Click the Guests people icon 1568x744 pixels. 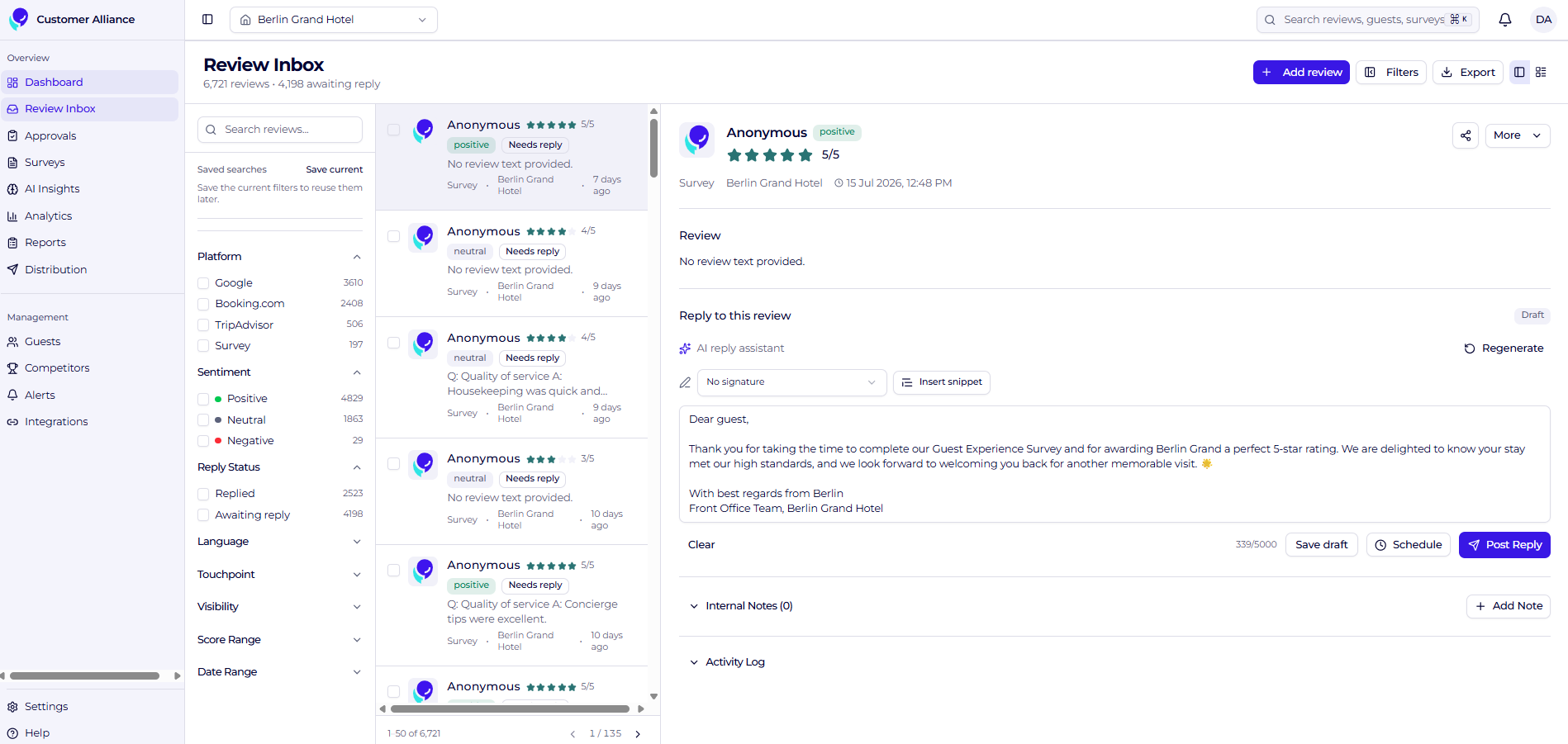pyautogui.click(x=12, y=342)
